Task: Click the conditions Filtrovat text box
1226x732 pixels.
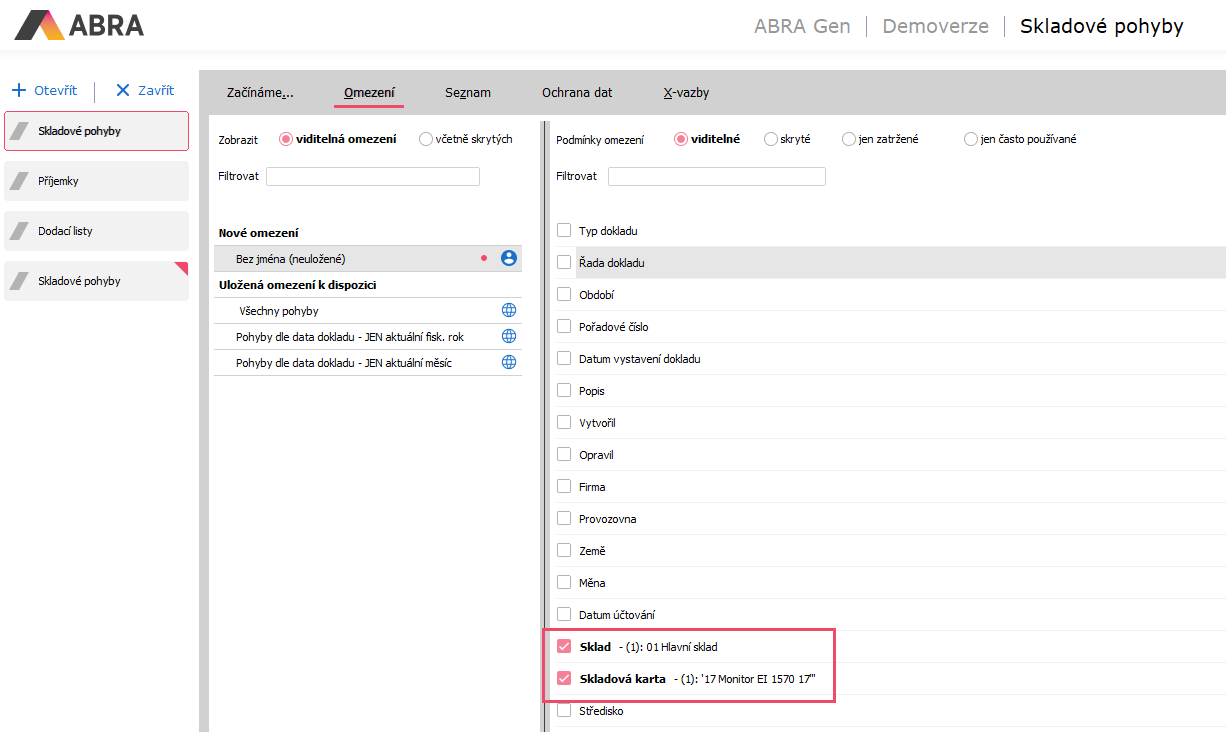Action: click(716, 176)
